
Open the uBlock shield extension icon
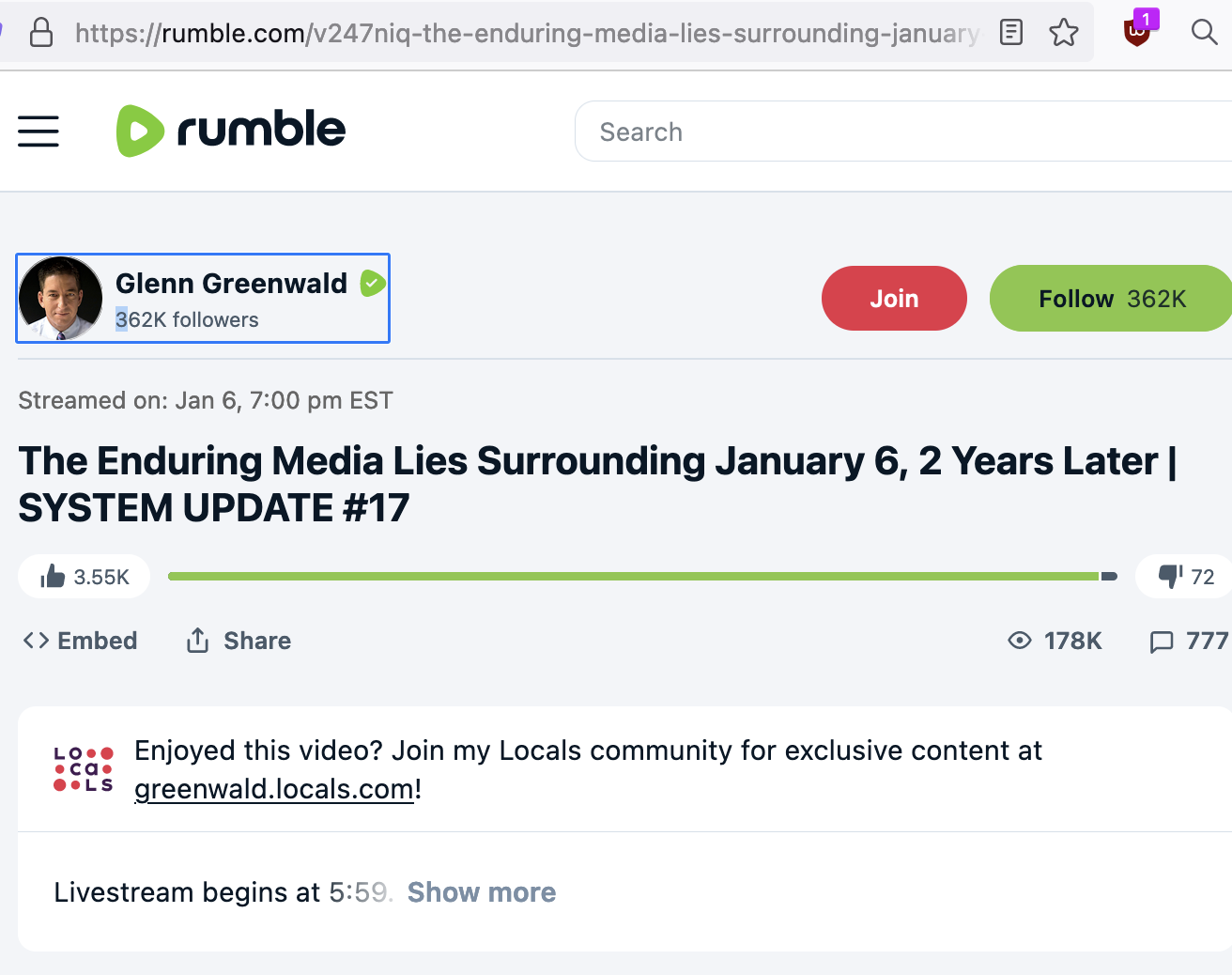(x=1137, y=32)
